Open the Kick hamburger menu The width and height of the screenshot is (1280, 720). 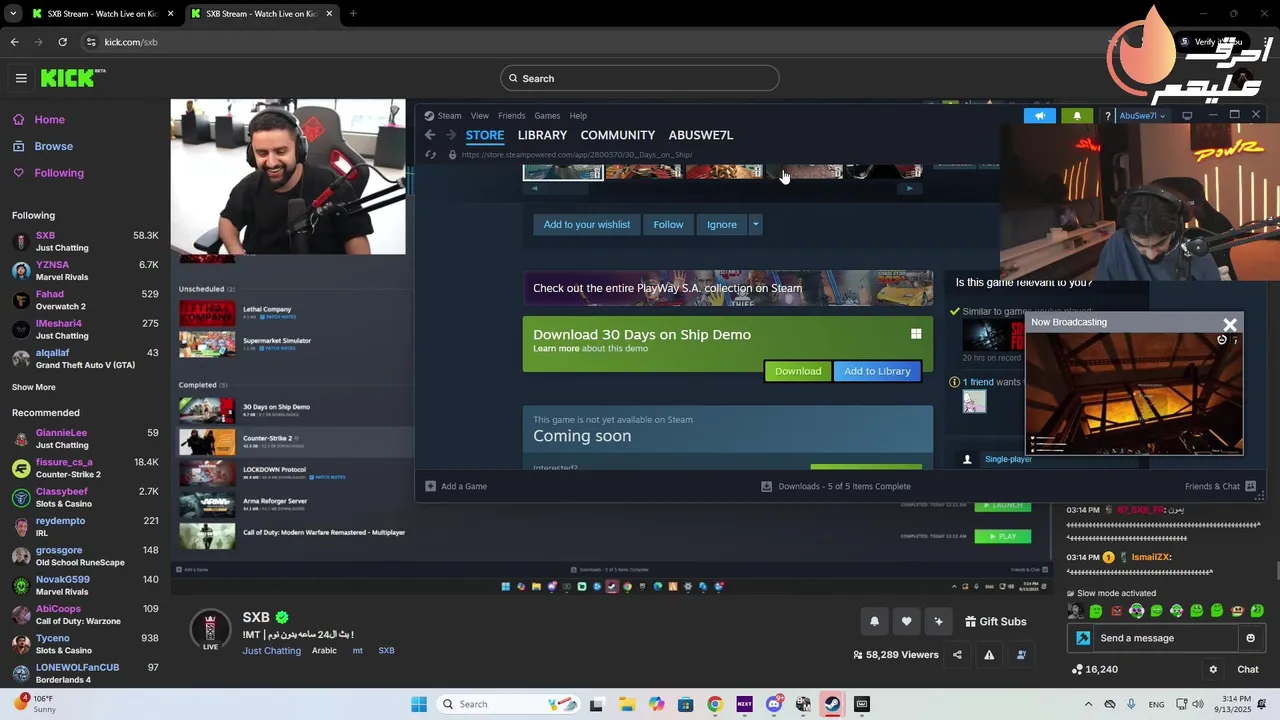(x=21, y=78)
